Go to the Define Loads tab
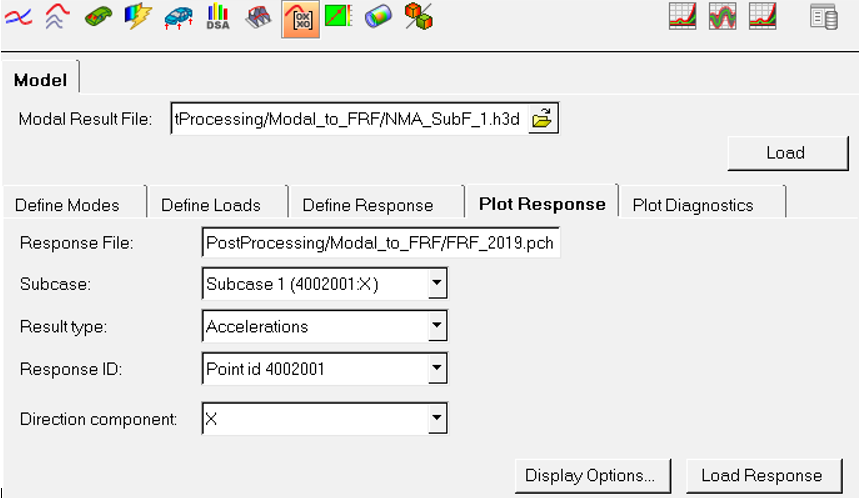 (x=211, y=205)
